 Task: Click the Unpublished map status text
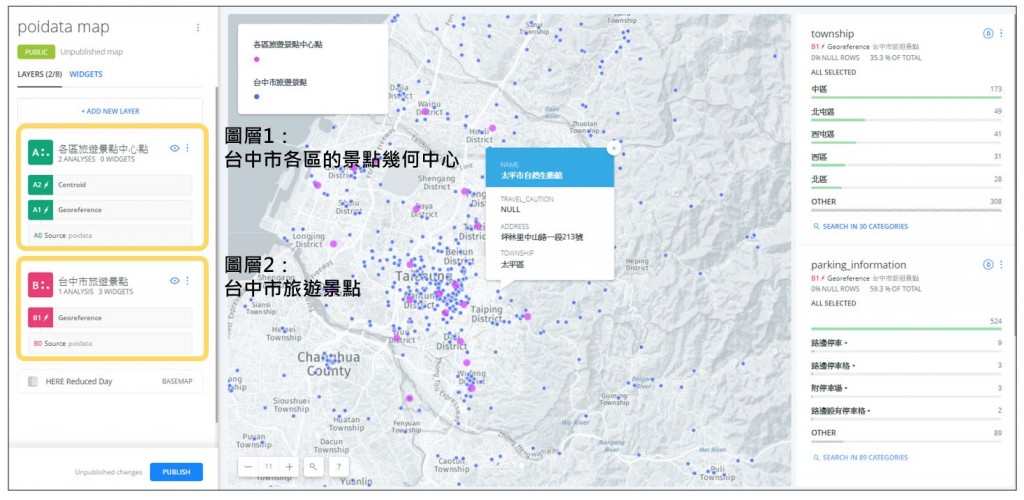pyautogui.click(x=91, y=52)
